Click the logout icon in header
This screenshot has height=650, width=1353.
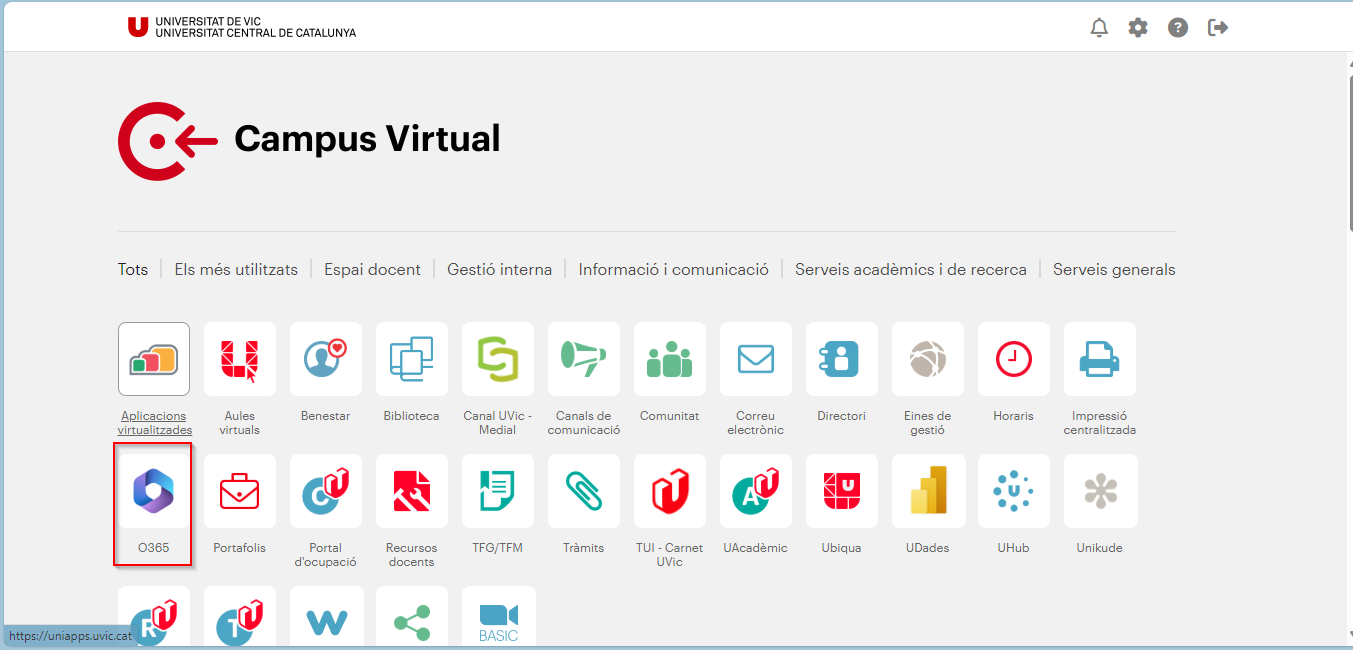1218,27
